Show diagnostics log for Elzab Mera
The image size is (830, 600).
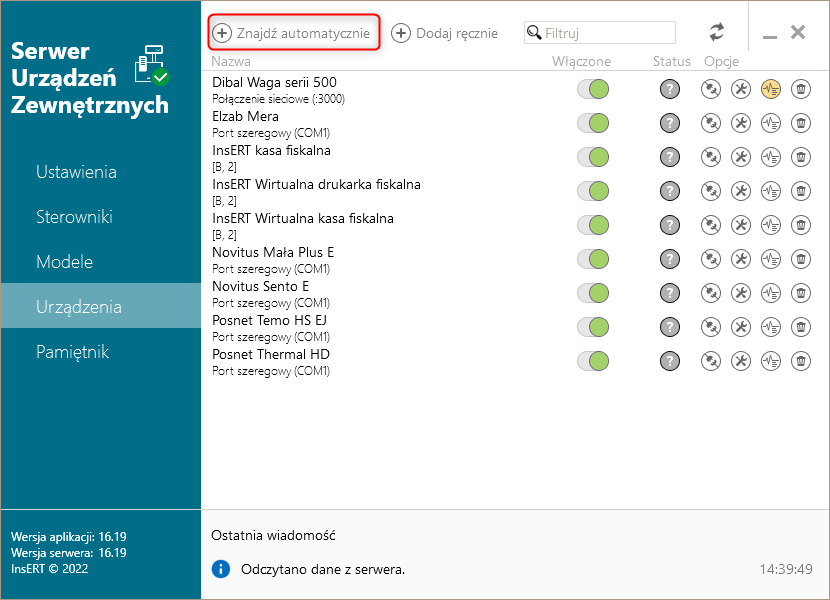[771, 123]
